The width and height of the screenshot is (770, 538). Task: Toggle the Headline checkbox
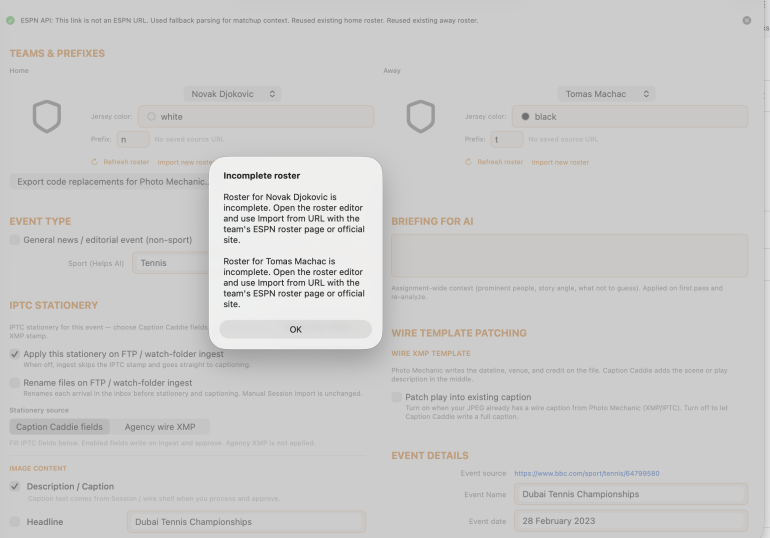15,521
